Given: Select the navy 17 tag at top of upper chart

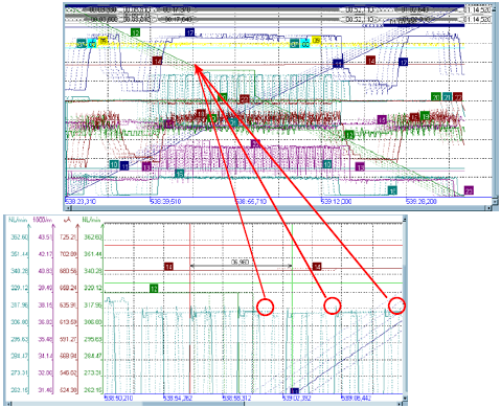Looking at the screenshot, I should pyautogui.click(x=190, y=32).
